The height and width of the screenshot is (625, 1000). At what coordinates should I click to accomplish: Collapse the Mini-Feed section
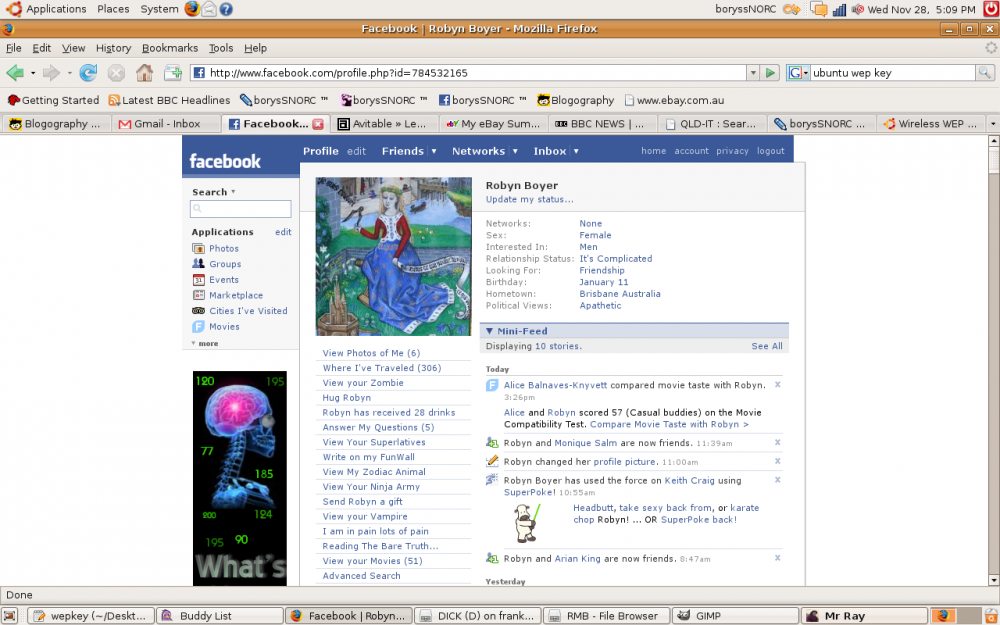tap(489, 331)
